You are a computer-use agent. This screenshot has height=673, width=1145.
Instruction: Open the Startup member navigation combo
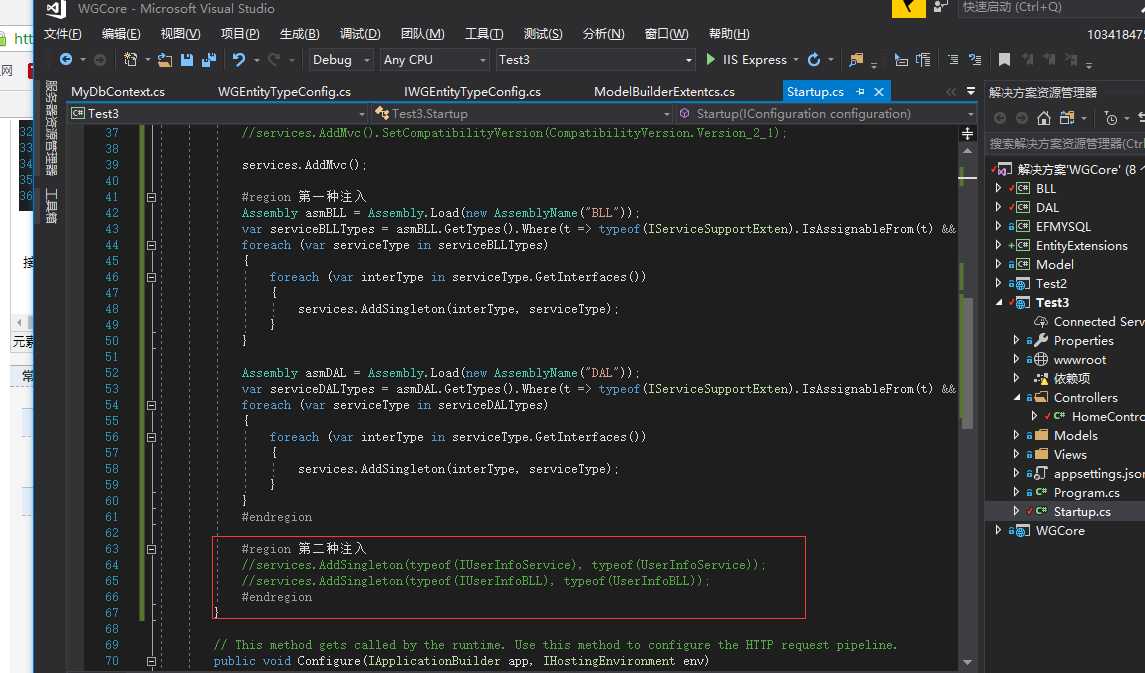coord(826,114)
